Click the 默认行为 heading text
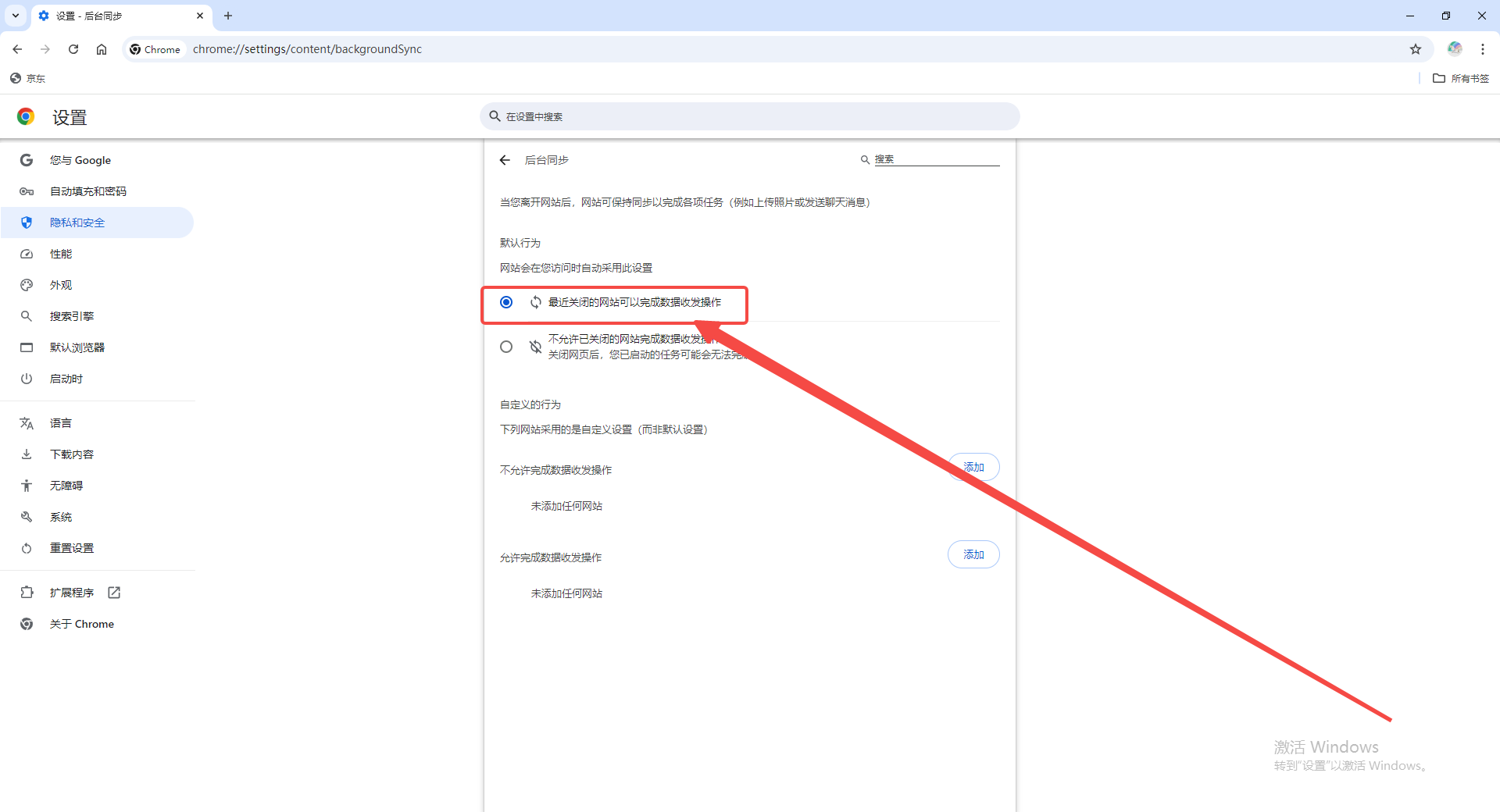This screenshot has width=1500, height=812. 520,243
